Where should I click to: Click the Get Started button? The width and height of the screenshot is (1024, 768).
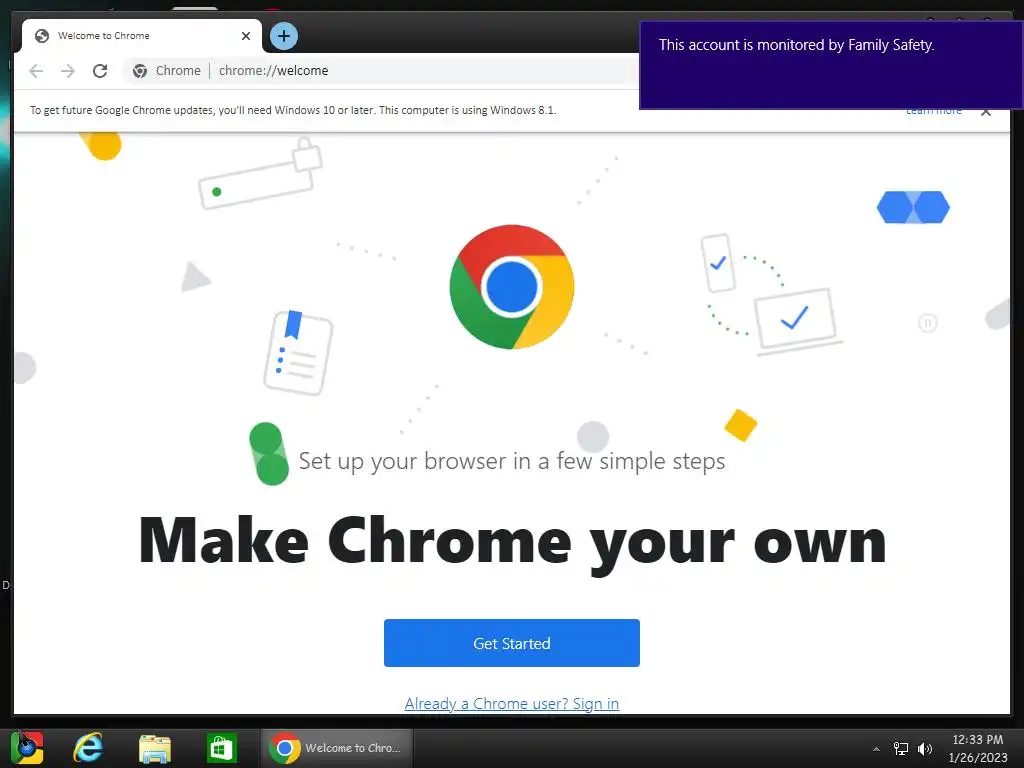point(511,643)
